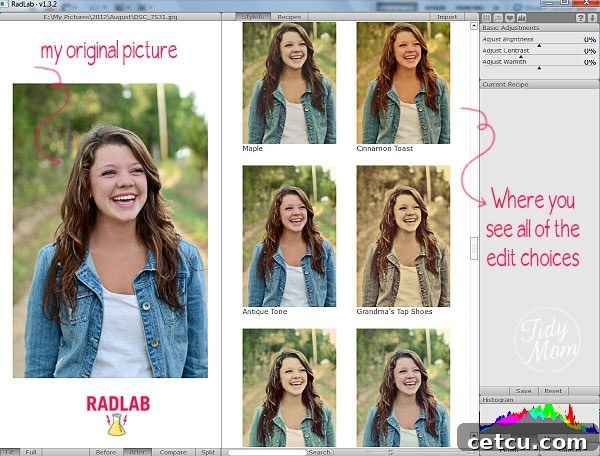Click the Antique Tone stylet name label
Screen dimensions: 600x456
click(x=264, y=311)
